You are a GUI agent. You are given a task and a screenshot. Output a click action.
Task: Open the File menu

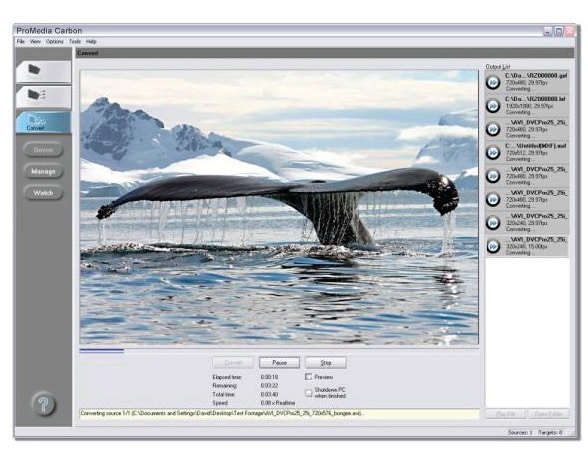coord(21,42)
